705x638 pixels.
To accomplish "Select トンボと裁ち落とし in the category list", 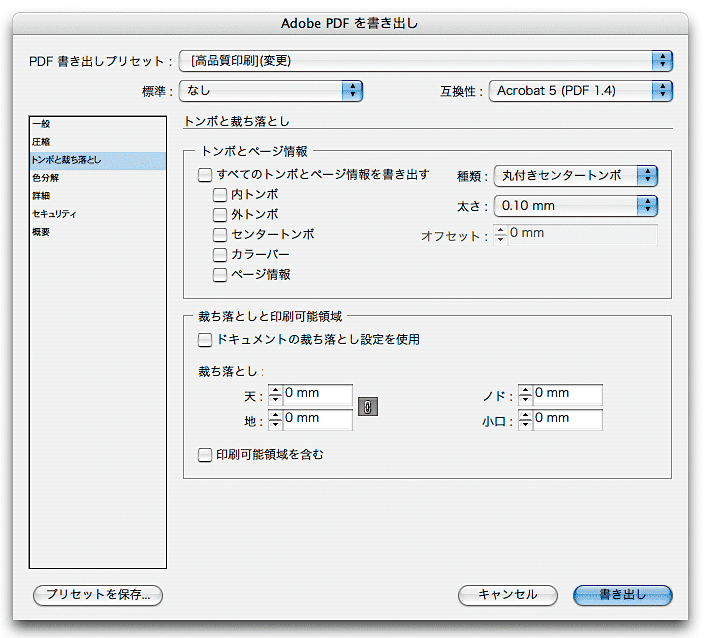I will pos(98,160).
